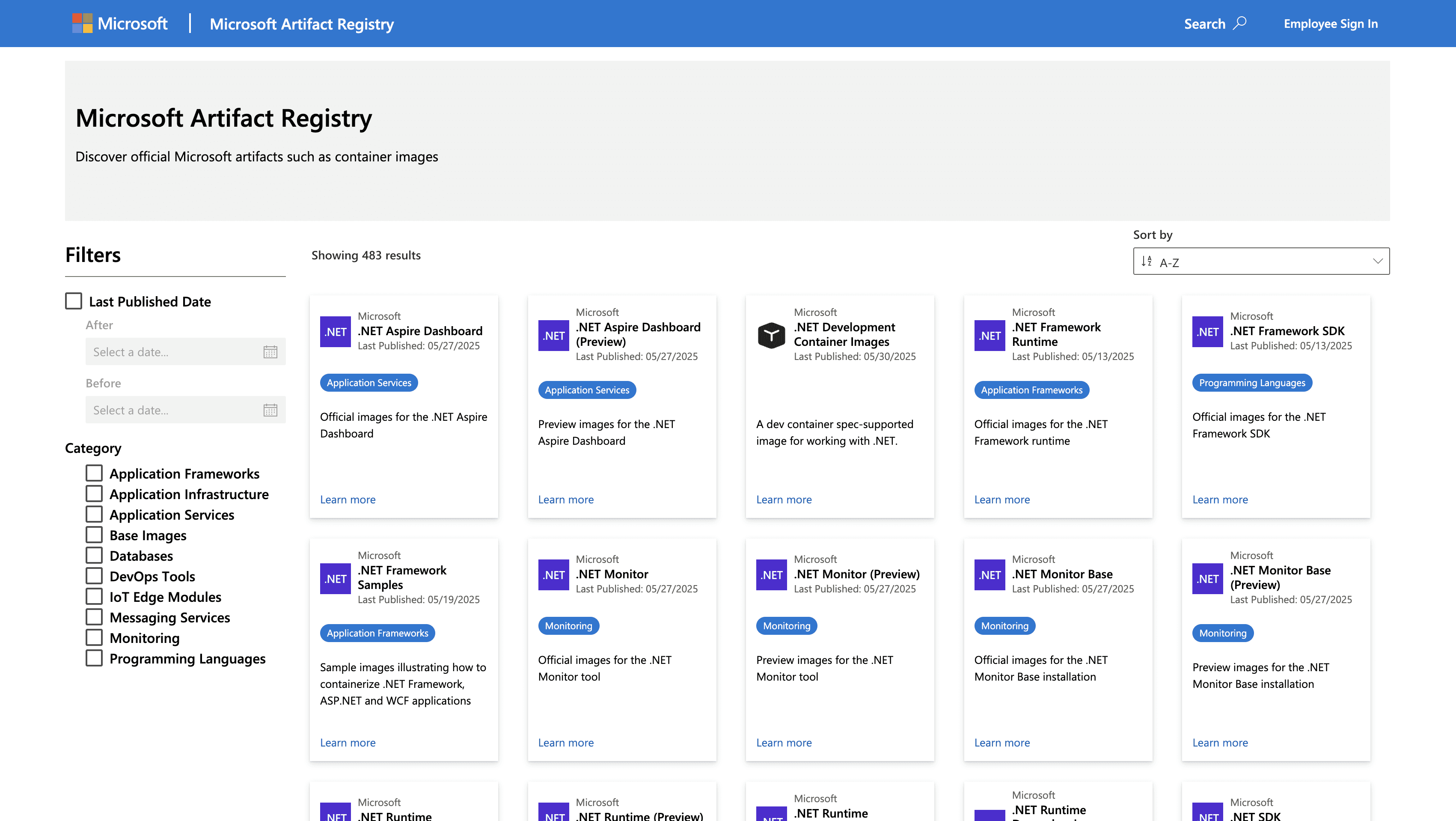
Task: Click the 'Showing 483 results' text
Action: tap(366, 255)
